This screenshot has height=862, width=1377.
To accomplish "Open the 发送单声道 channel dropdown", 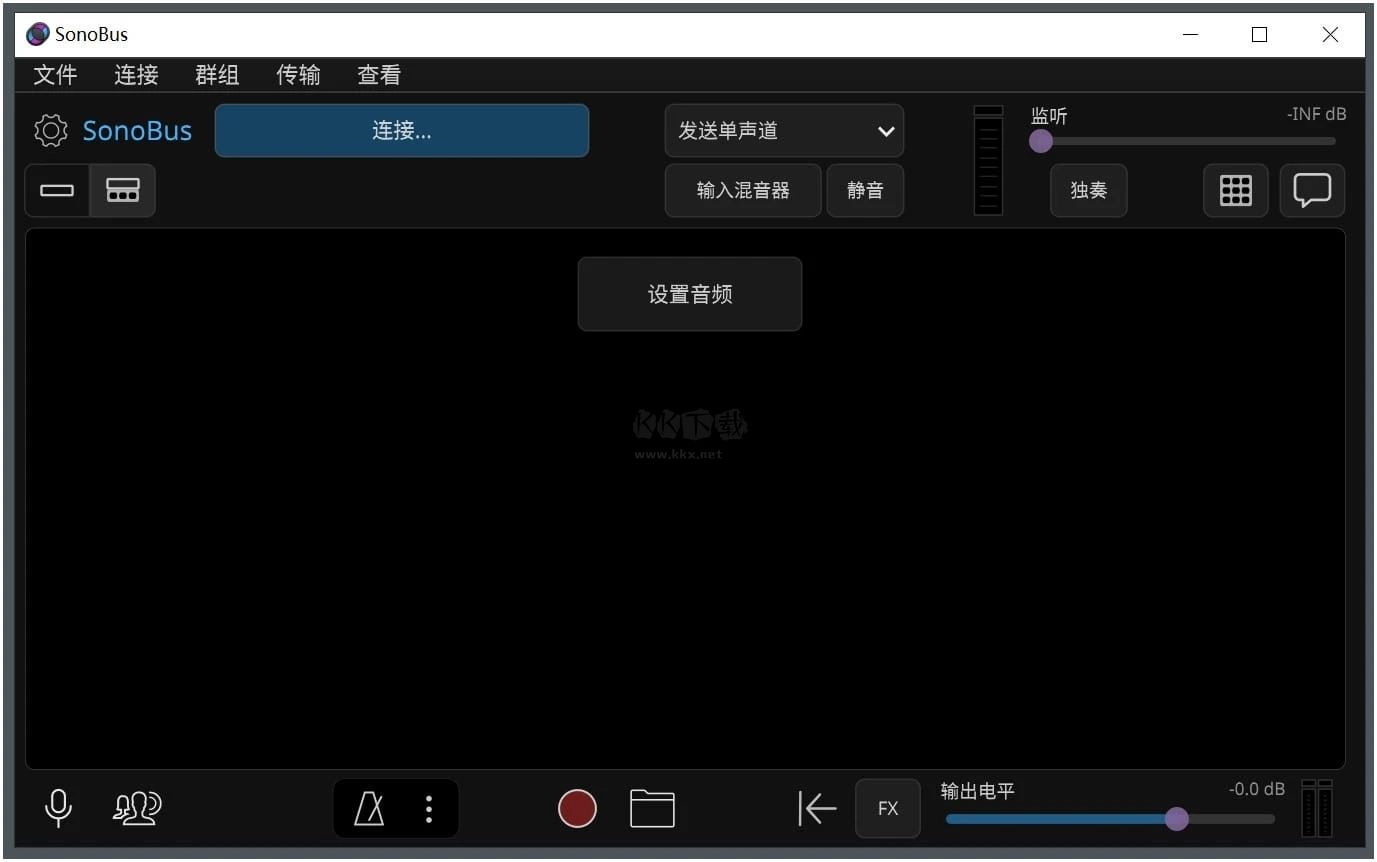I will pos(784,130).
